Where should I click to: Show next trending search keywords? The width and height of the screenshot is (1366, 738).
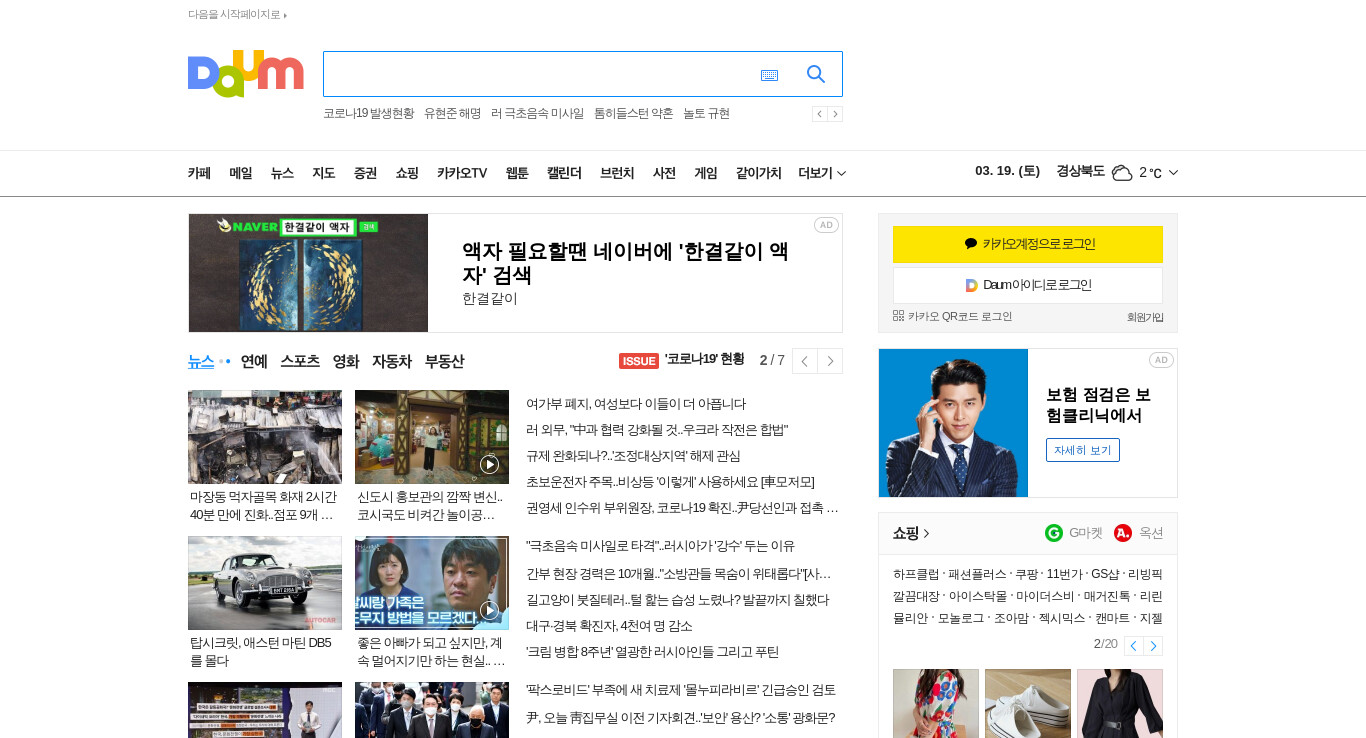click(x=835, y=114)
